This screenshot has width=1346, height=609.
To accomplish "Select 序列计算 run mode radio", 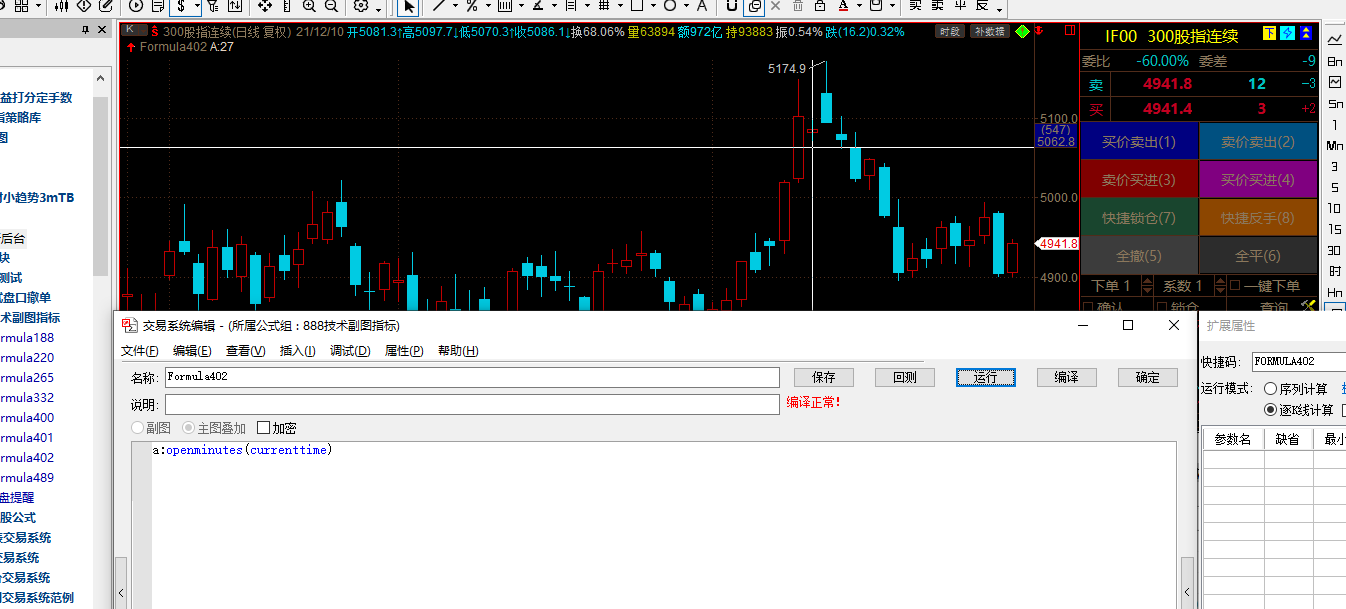I will point(1270,389).
